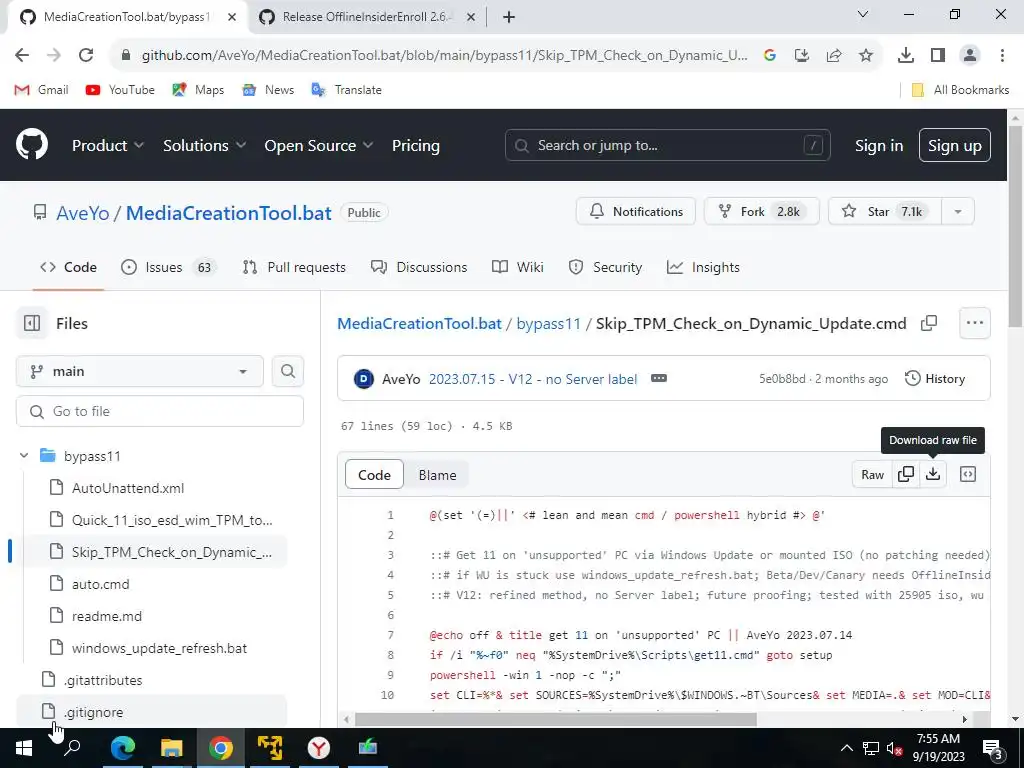Screen dimensions: 1024x768
Task: Open Chrome three-dot menu
Action: pos(1002,56)
